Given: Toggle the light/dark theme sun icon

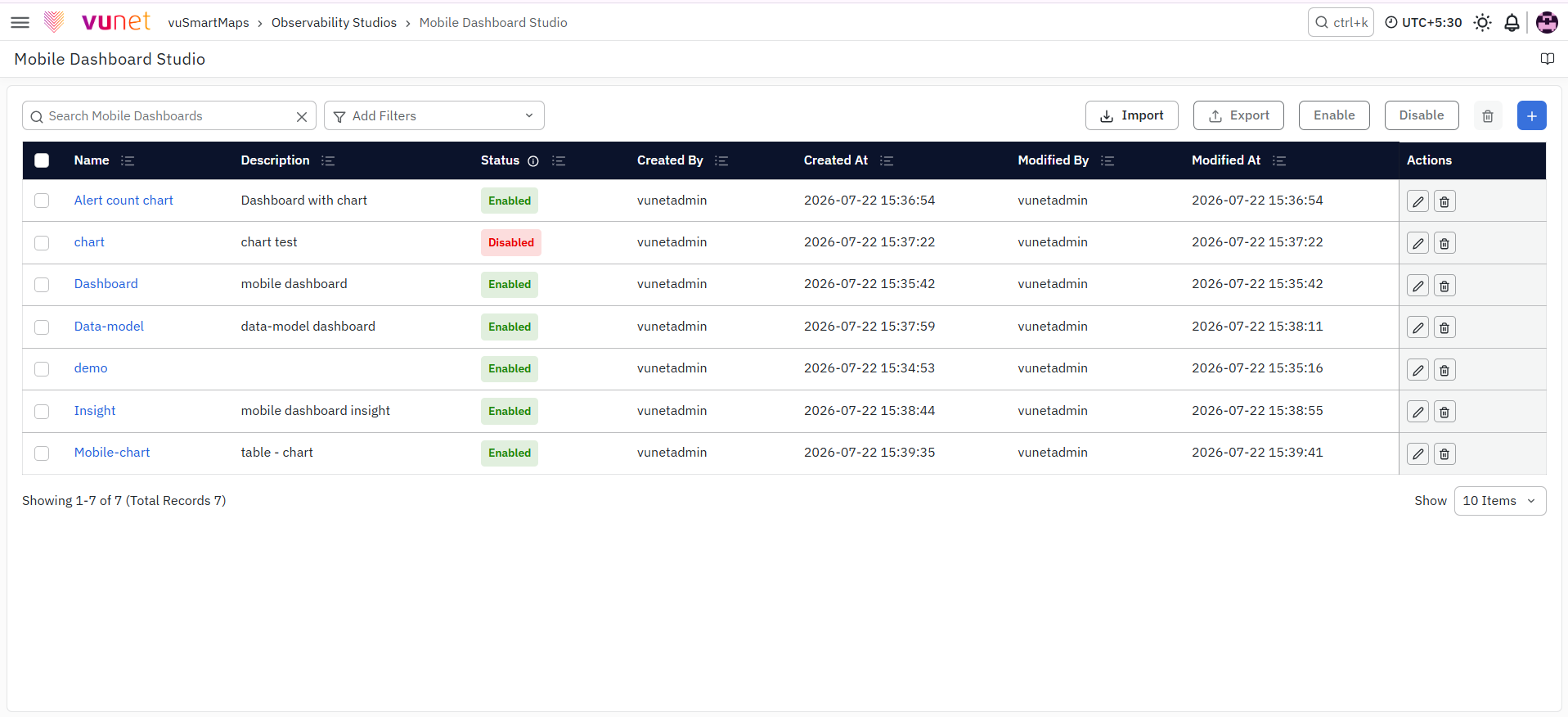Looking at the screenshot, I should (1482, 23).
